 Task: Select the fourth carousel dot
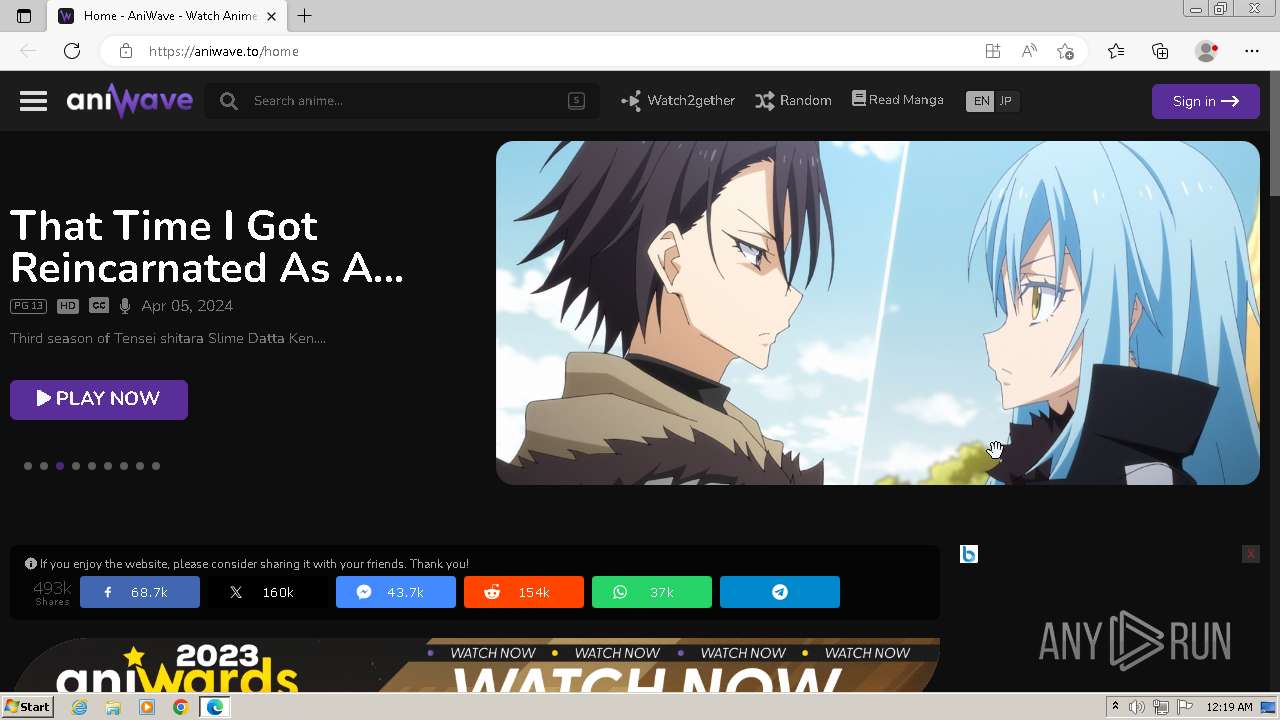coord(76,466)
